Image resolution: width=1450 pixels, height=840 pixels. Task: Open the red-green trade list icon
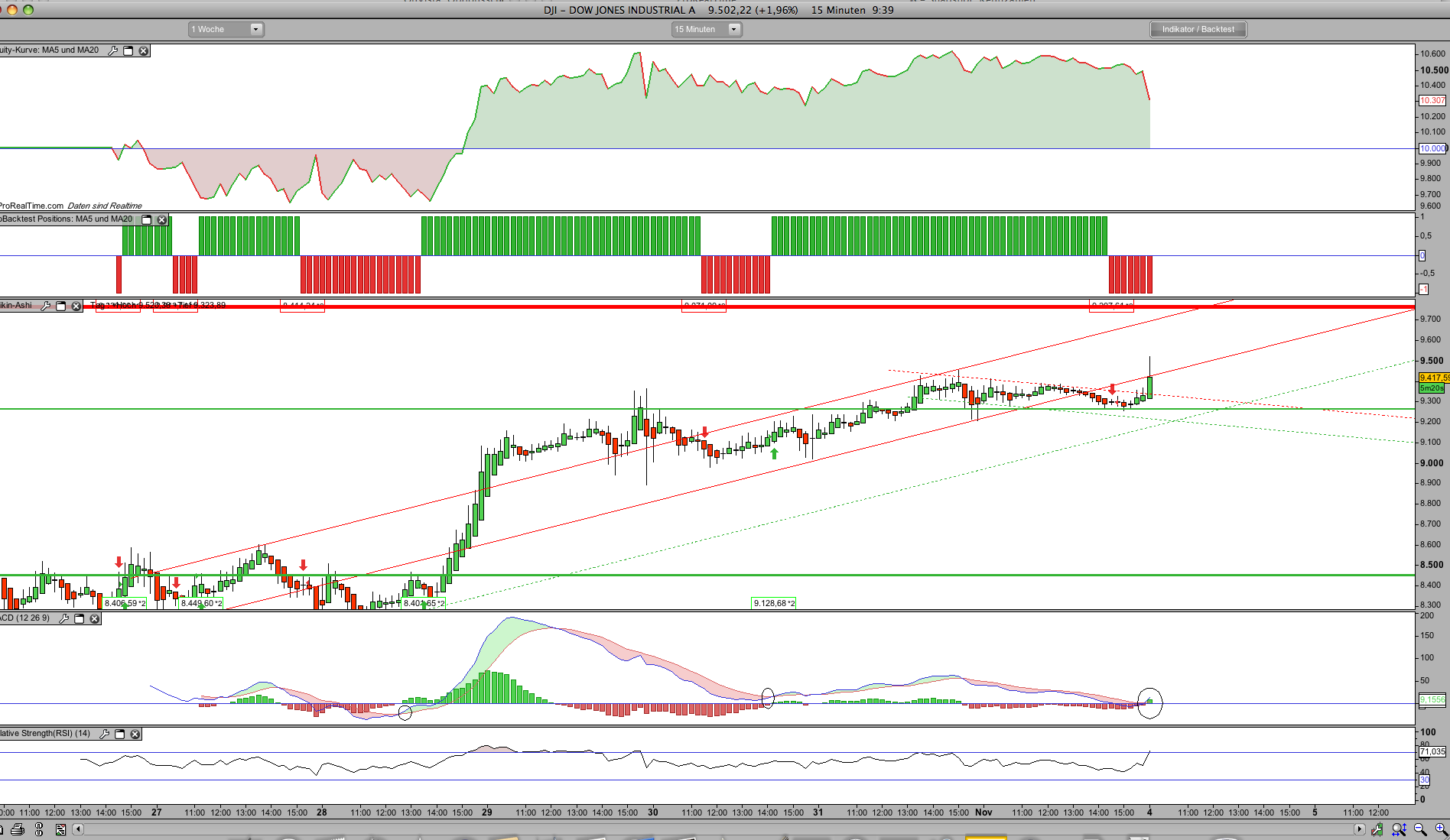[61, 829]
